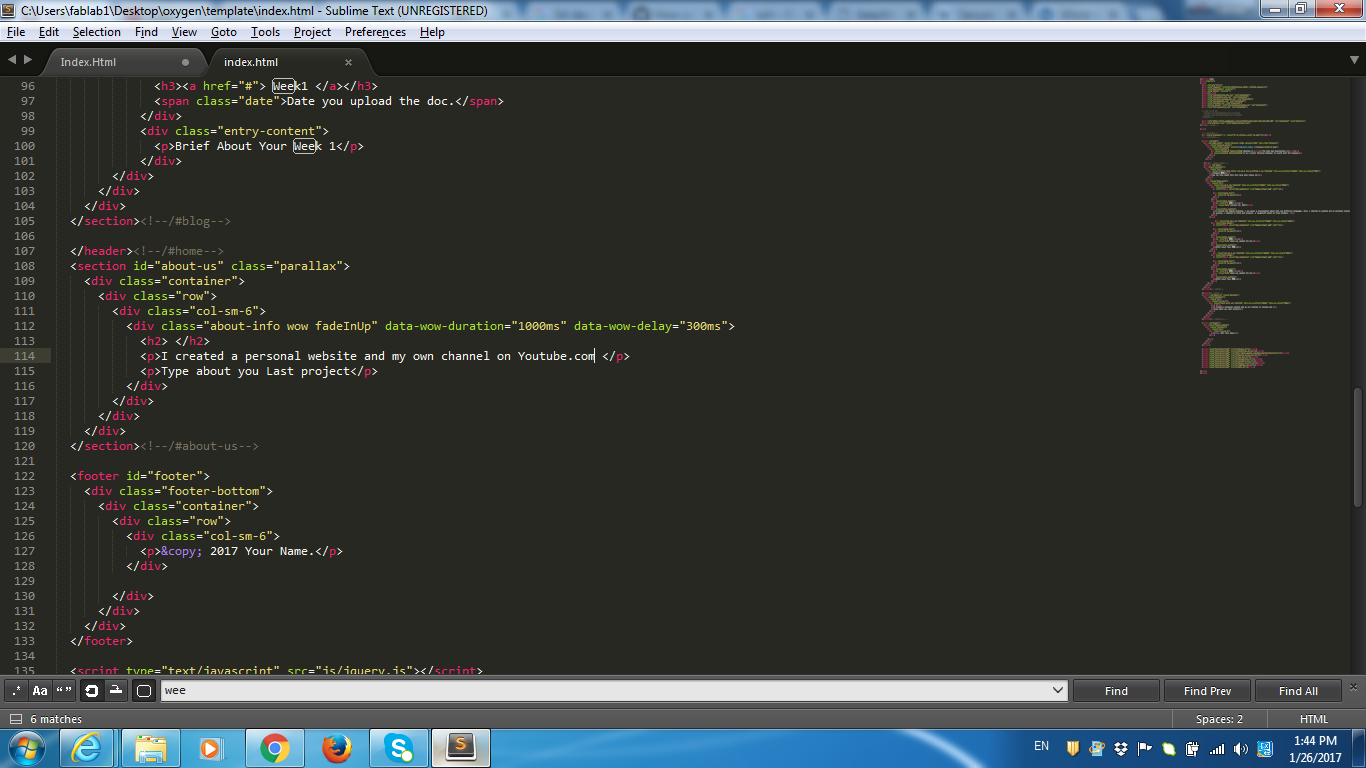1366x768 pixels.
Task: Open the Project menu
Action: (x=312, y=32)
